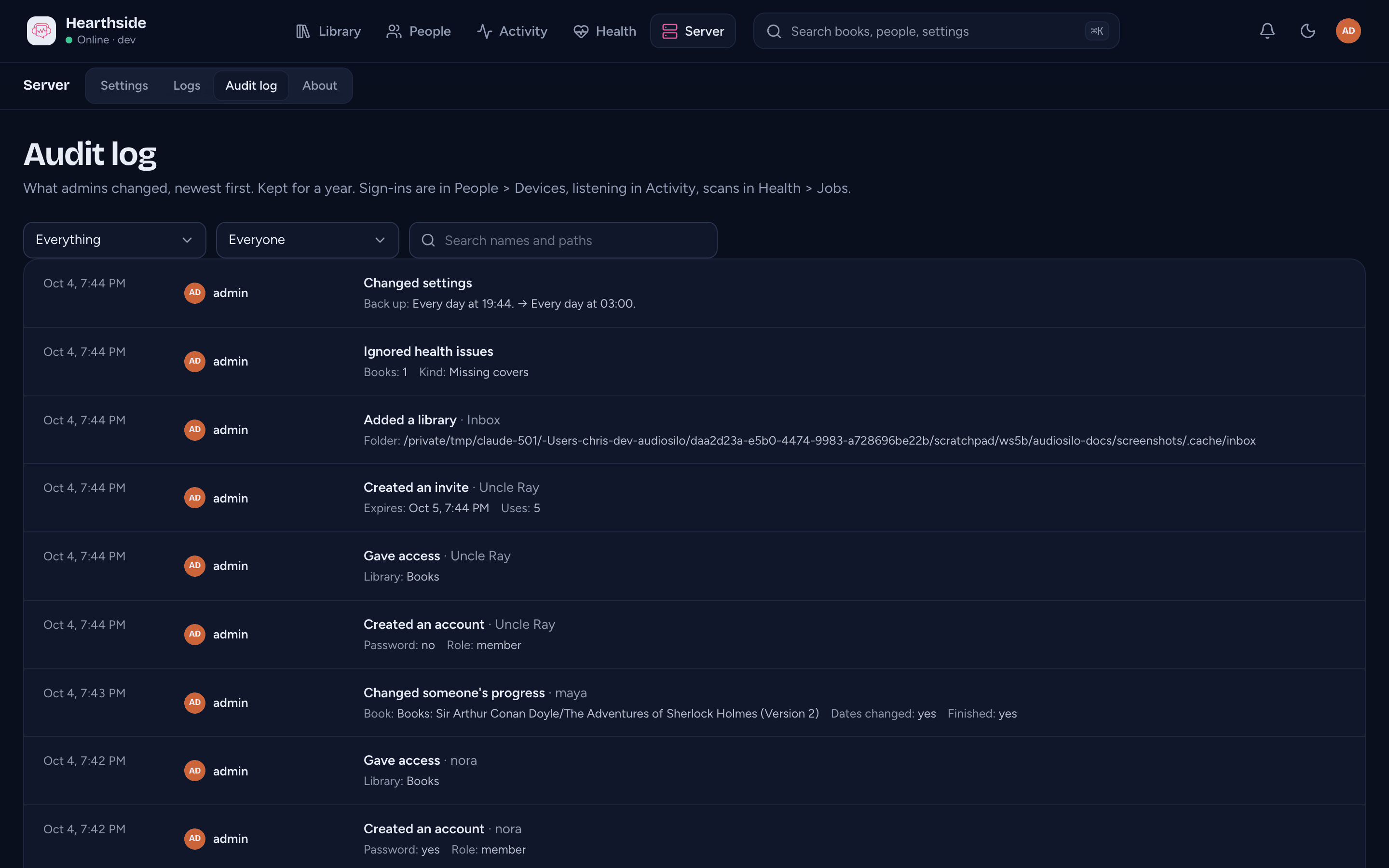Image resolution: width=1389 pixels, height=868 pixels.
Task: Toggle dark mode with moon icon
Action: coord(1307,31)
